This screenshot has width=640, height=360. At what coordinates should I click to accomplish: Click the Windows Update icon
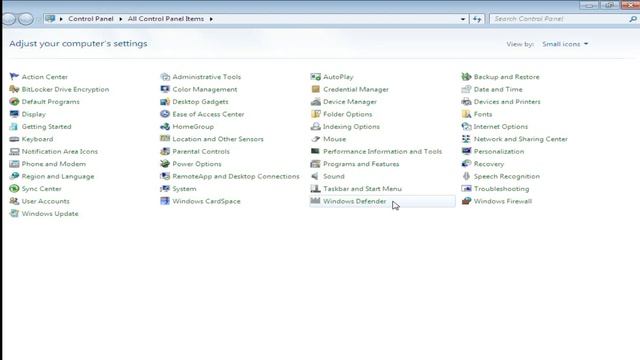pyautogui.click(x=14, y=214)
